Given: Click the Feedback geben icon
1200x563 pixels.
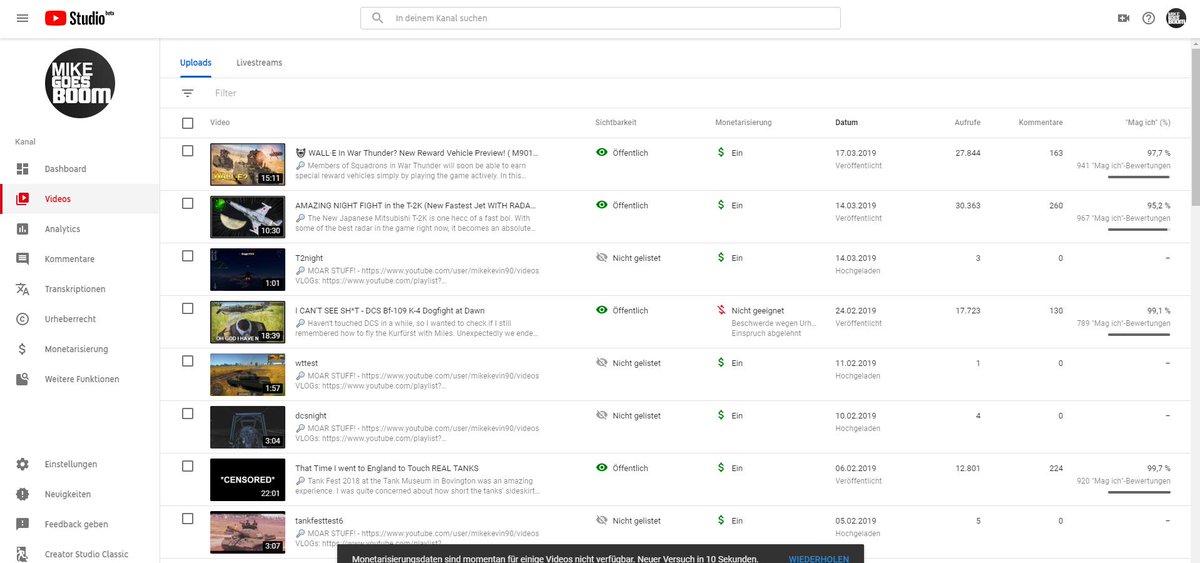Looking at the screenshot, I should pyautogui.click(x=23, y=524).
